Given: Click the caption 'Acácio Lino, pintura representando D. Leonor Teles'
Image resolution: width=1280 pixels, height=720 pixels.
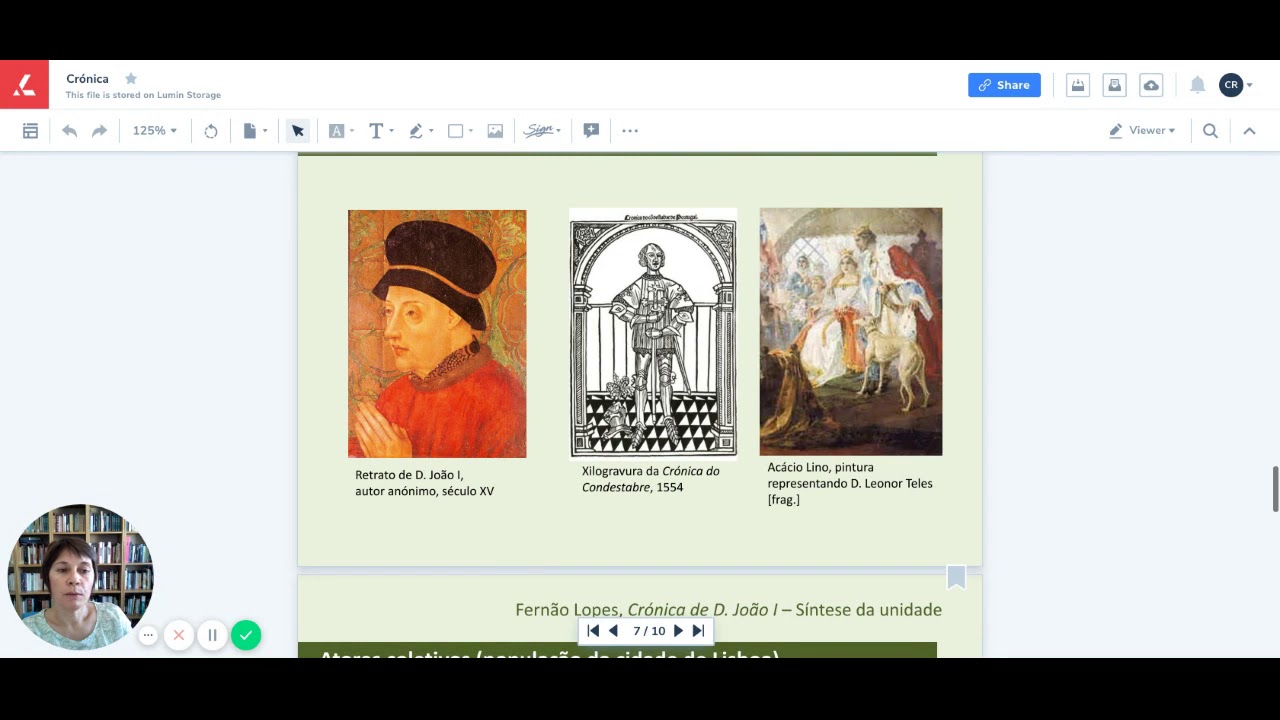Looking at the screenshot, I should pyautogui.click(x=850, y=475).
